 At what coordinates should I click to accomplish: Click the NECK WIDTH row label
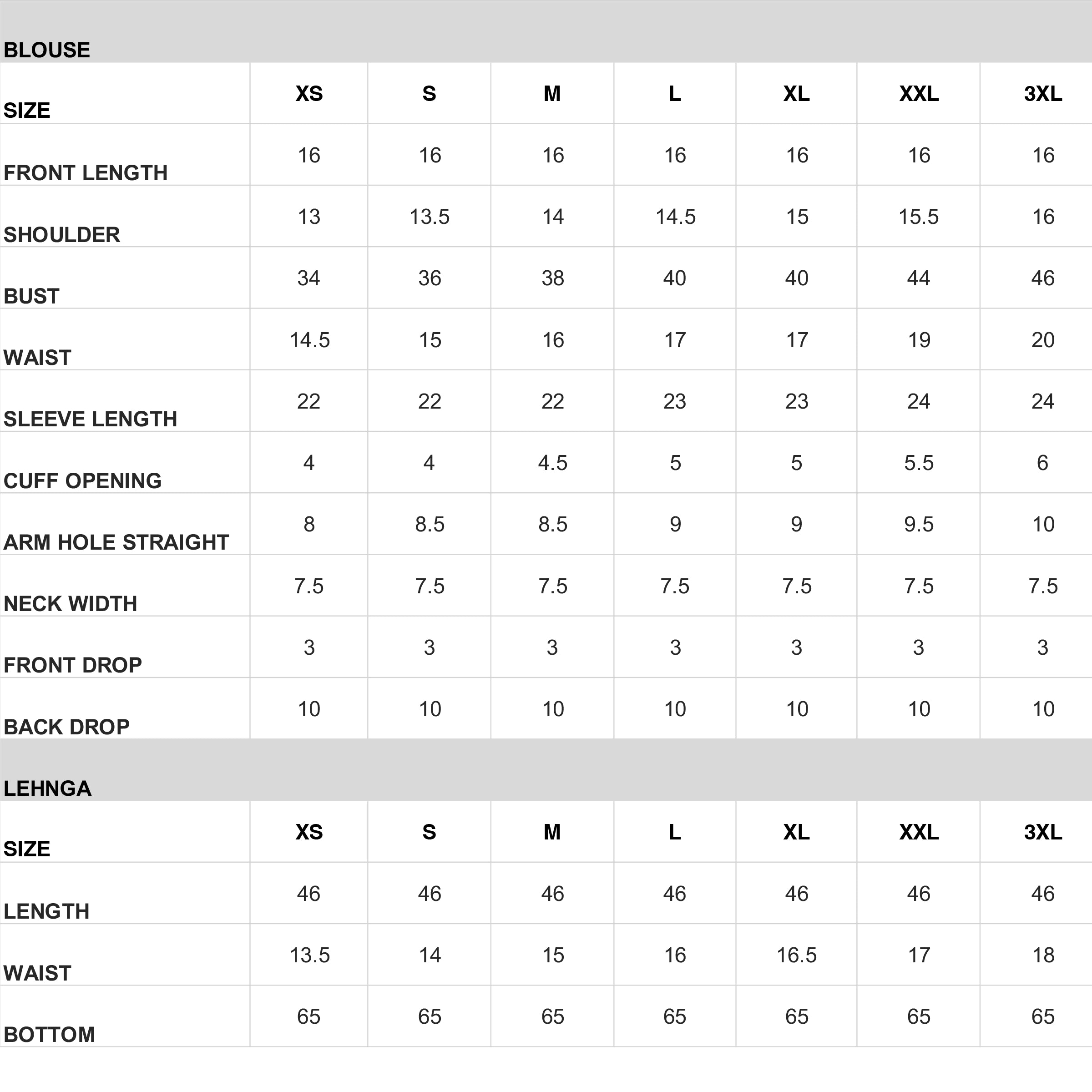pyautogui.click(x=71, y=604)
